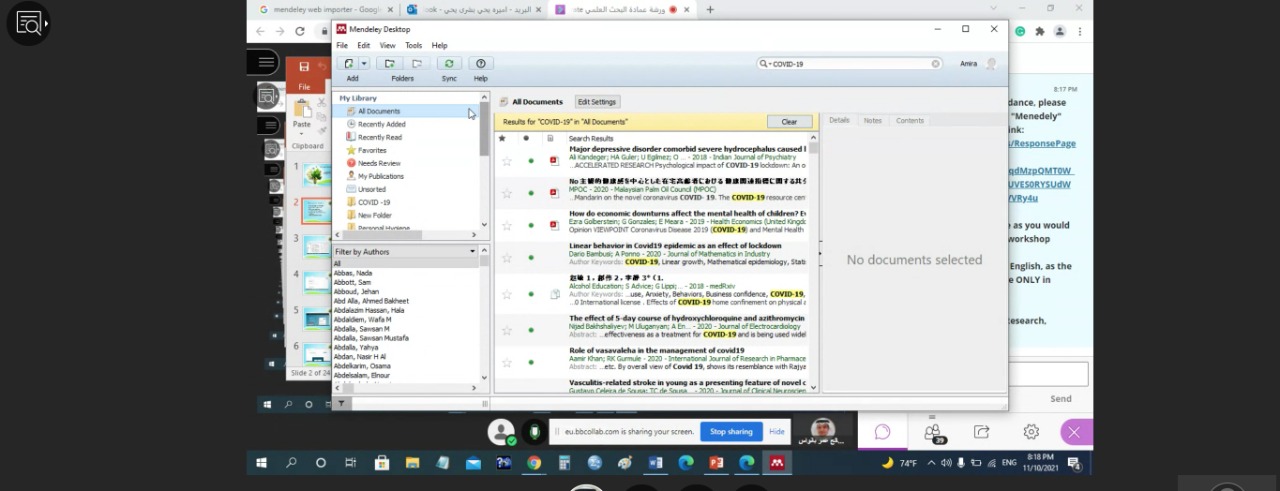The width and height of the screenshot is (1280, 491).
Task: Switch to the Contents tab
Action: [x=910, y=120]
